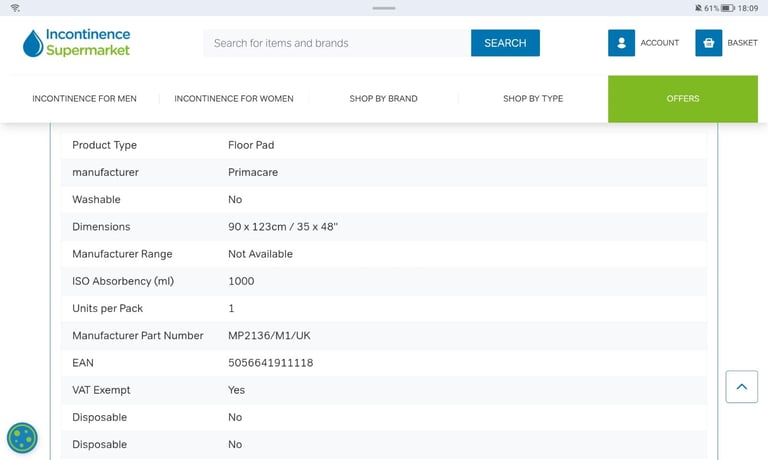The image size is (768, 460).
Task: Select the 1000 absorbency value
Action: (241, 281)
